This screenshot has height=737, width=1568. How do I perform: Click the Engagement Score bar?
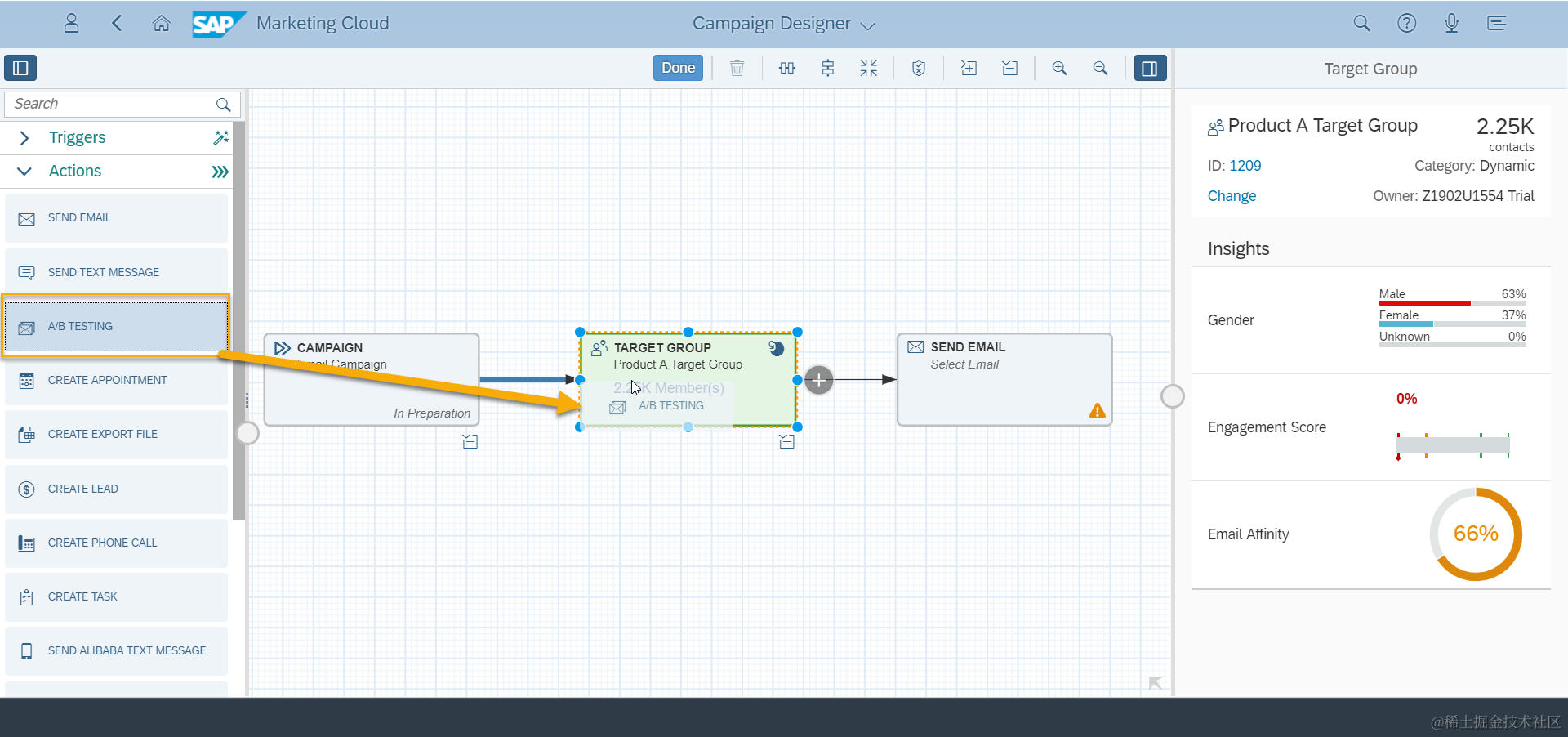point(1453,445)
